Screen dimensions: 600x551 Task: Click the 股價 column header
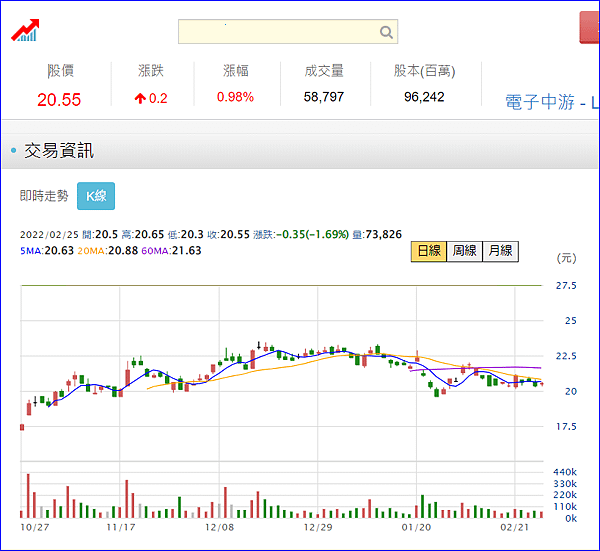click(60, 71)
